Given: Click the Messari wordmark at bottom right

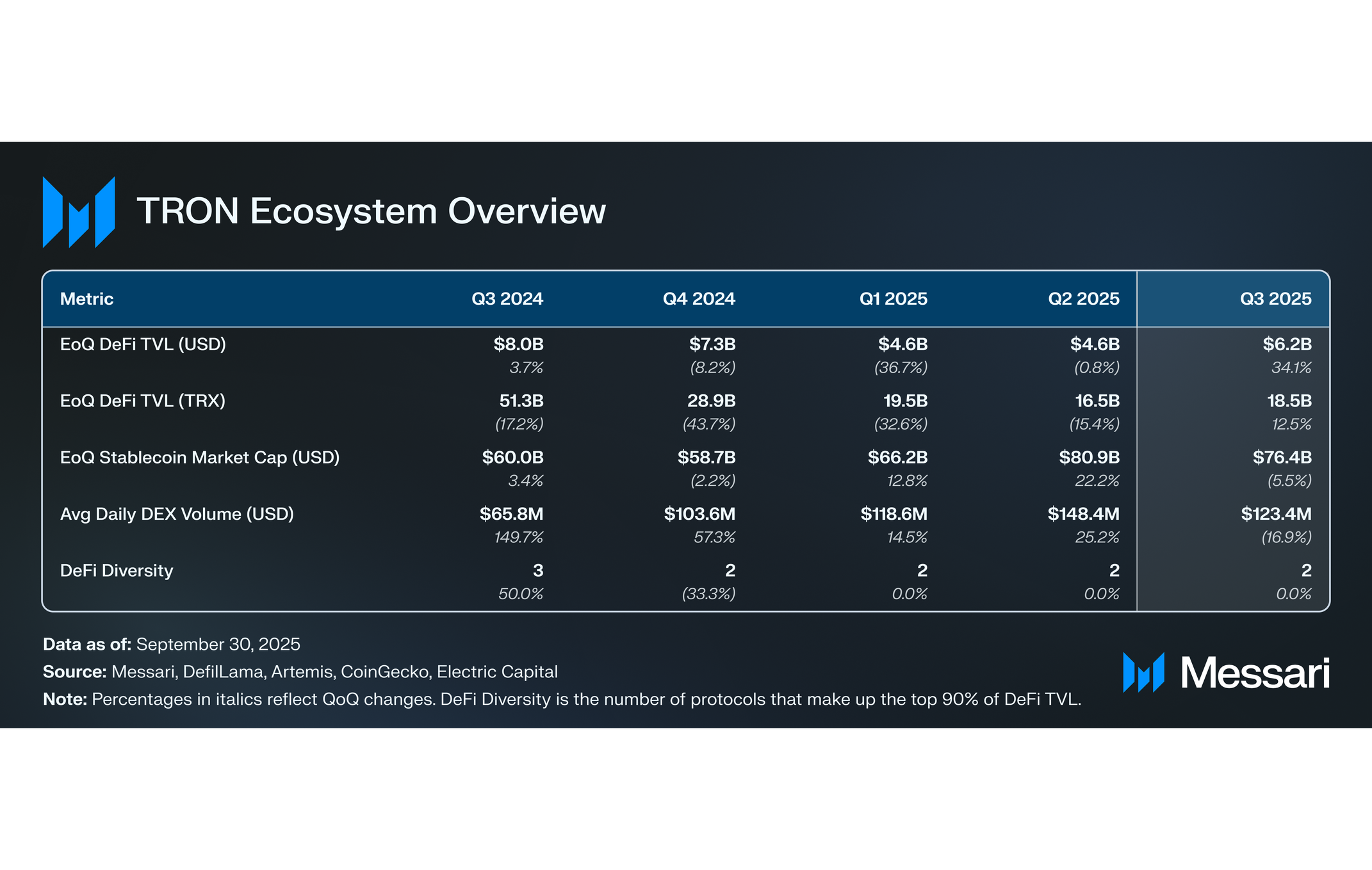Looking at the screenshot, I should [x=1255, y=673].
